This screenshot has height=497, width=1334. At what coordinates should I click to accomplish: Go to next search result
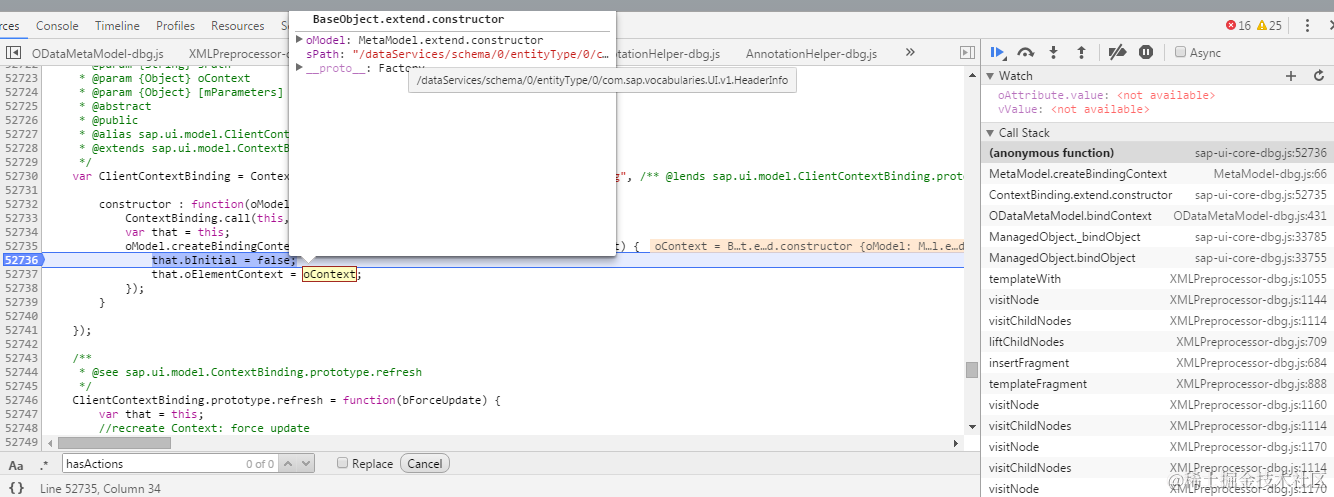305,464
